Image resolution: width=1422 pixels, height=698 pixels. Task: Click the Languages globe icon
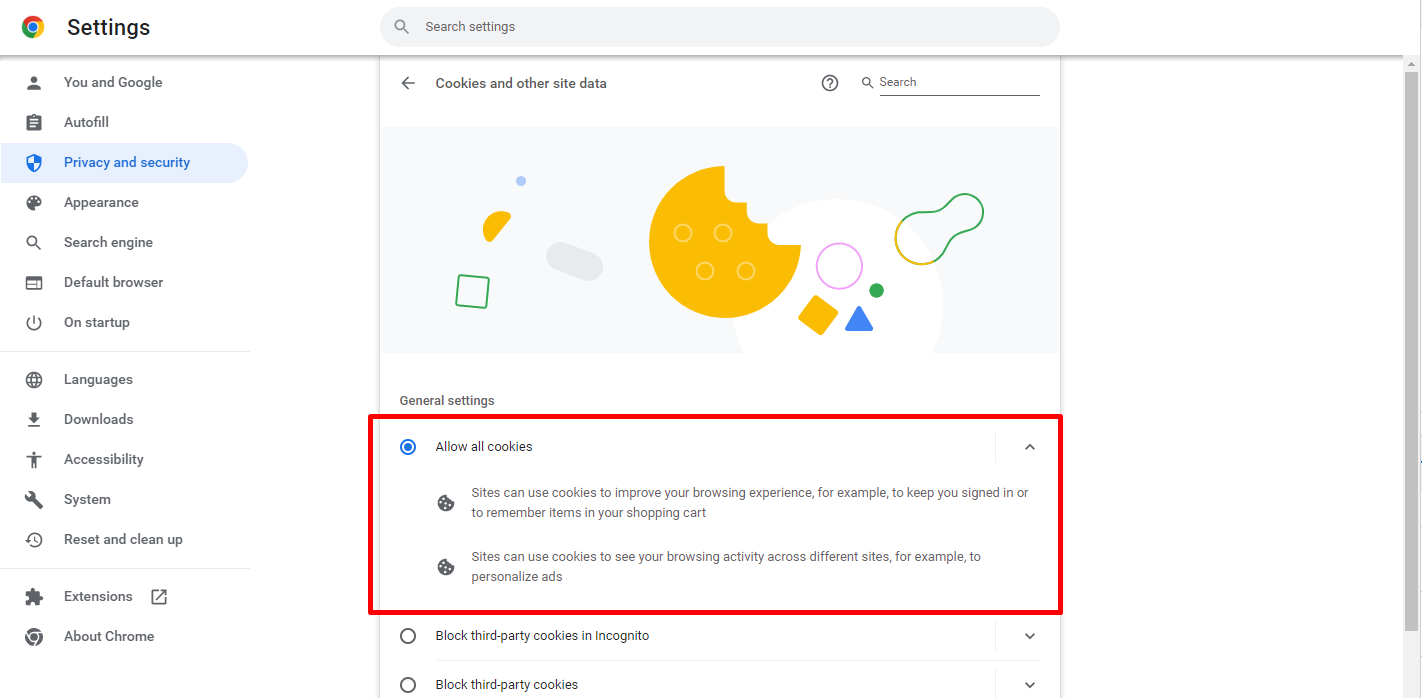coord(34,379)
